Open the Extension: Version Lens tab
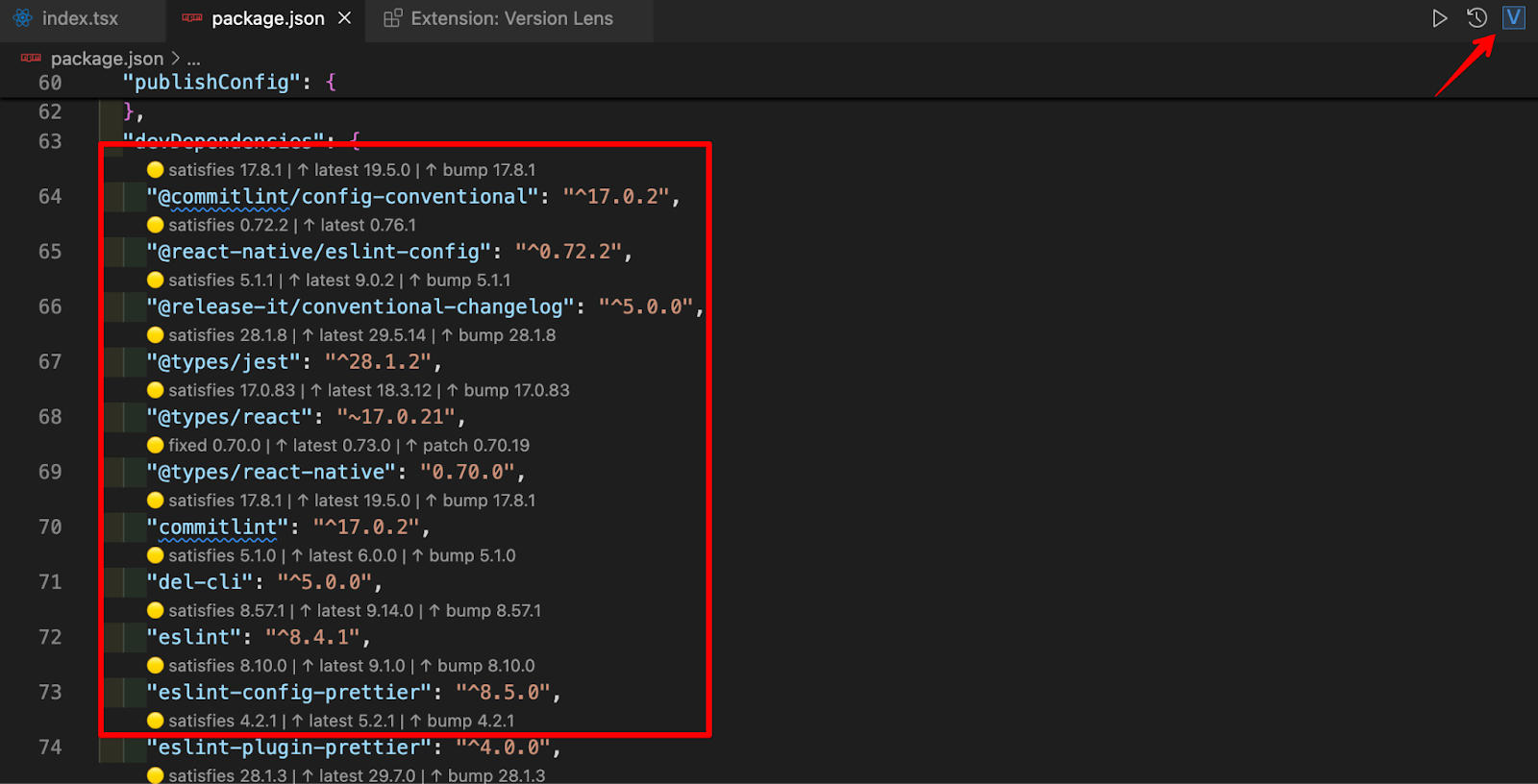 [509, 18]
